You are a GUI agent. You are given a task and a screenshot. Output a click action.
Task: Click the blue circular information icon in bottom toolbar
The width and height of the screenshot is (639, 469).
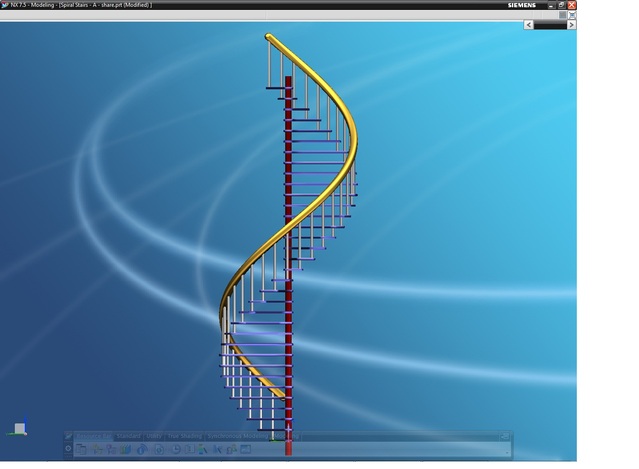[142, 449]
